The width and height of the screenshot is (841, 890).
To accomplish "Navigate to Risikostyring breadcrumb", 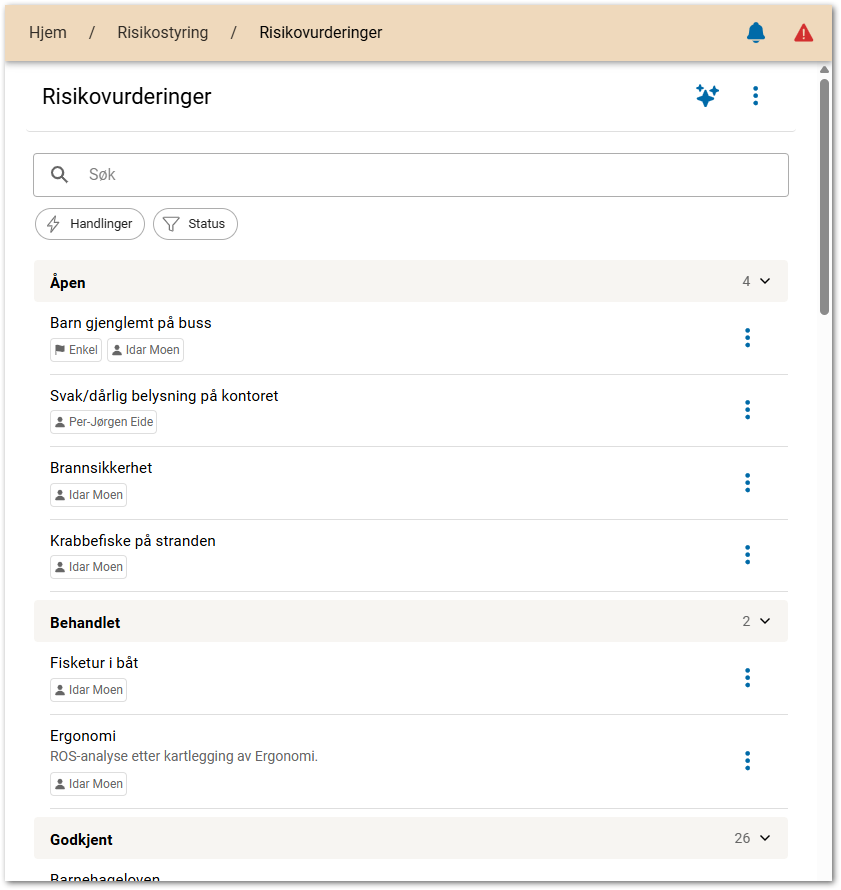I will point(162,33).
